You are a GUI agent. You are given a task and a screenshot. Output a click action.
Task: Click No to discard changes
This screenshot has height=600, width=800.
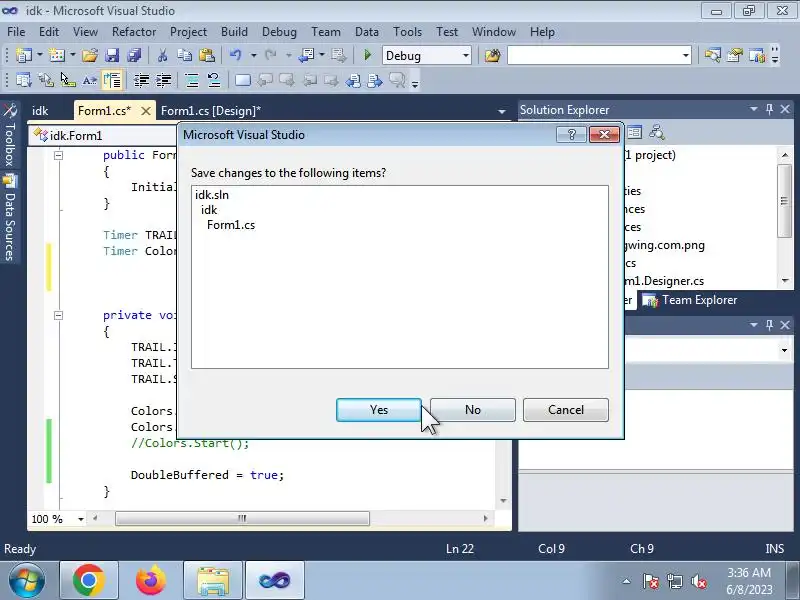473,410
